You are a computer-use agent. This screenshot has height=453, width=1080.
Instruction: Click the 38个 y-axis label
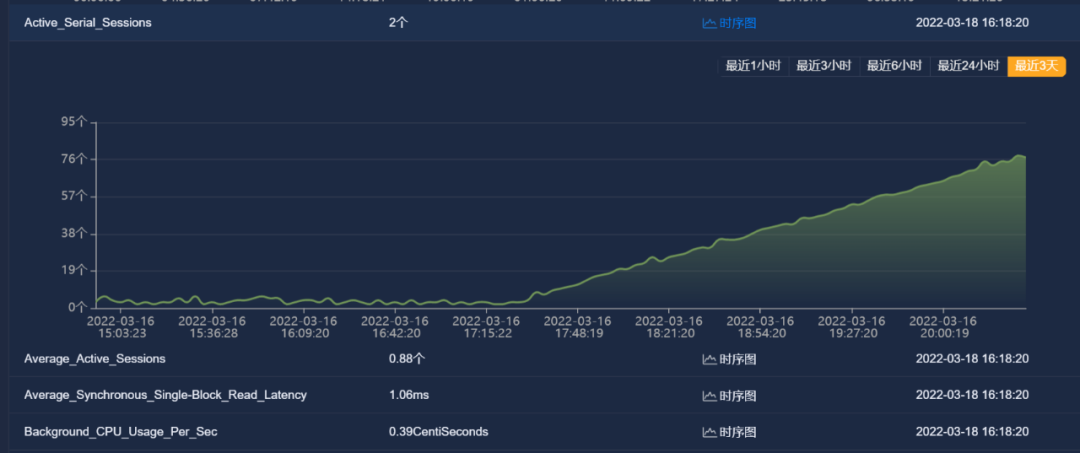coord(74,233)
